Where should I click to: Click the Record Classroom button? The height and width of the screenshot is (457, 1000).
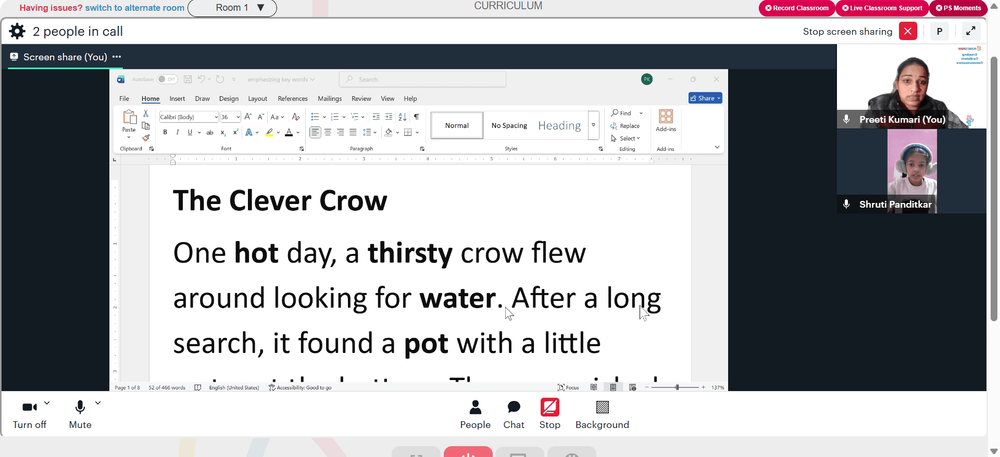tap(797, 8)
